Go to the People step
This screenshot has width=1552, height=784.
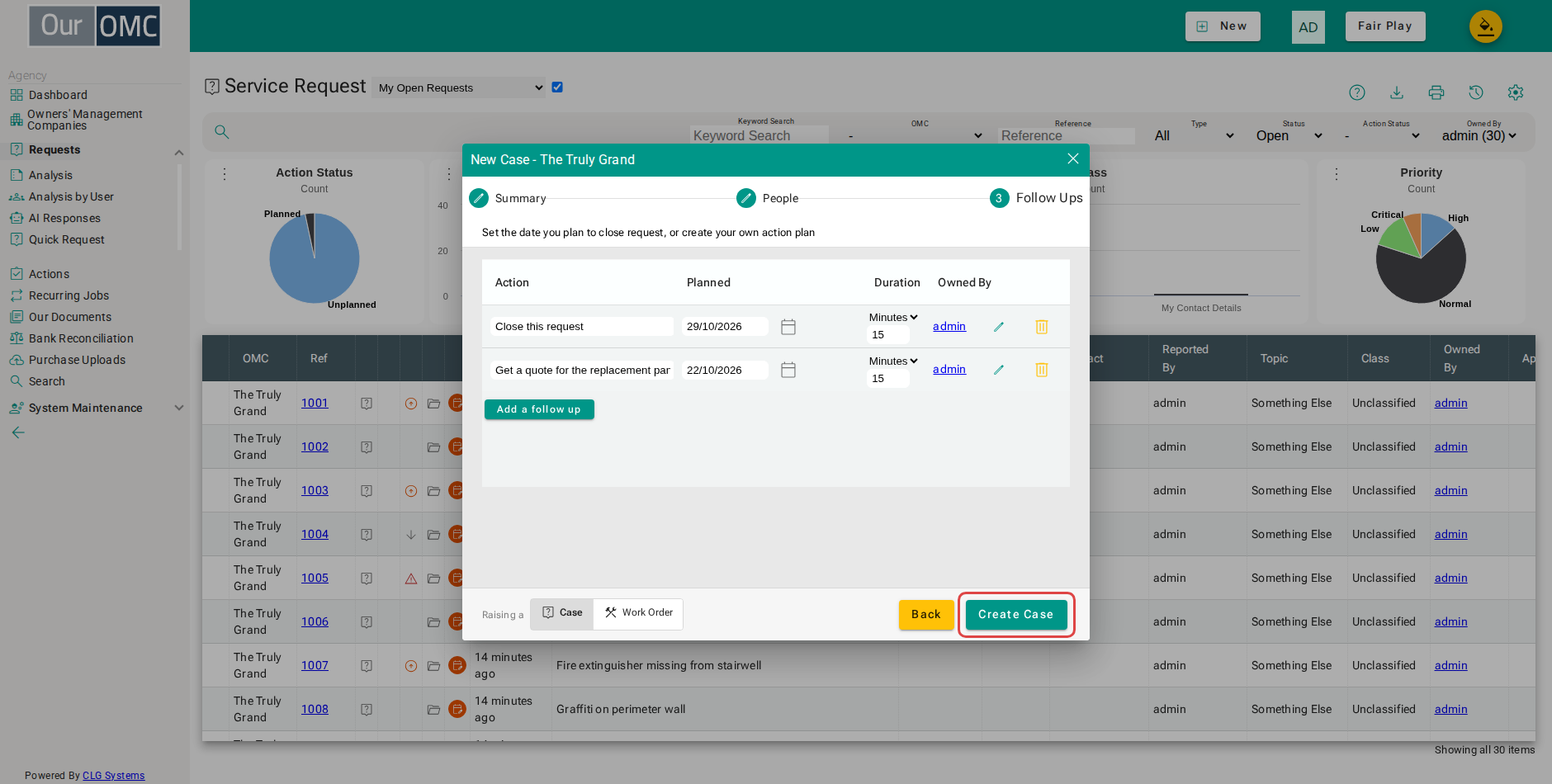(x=768, y=198)
